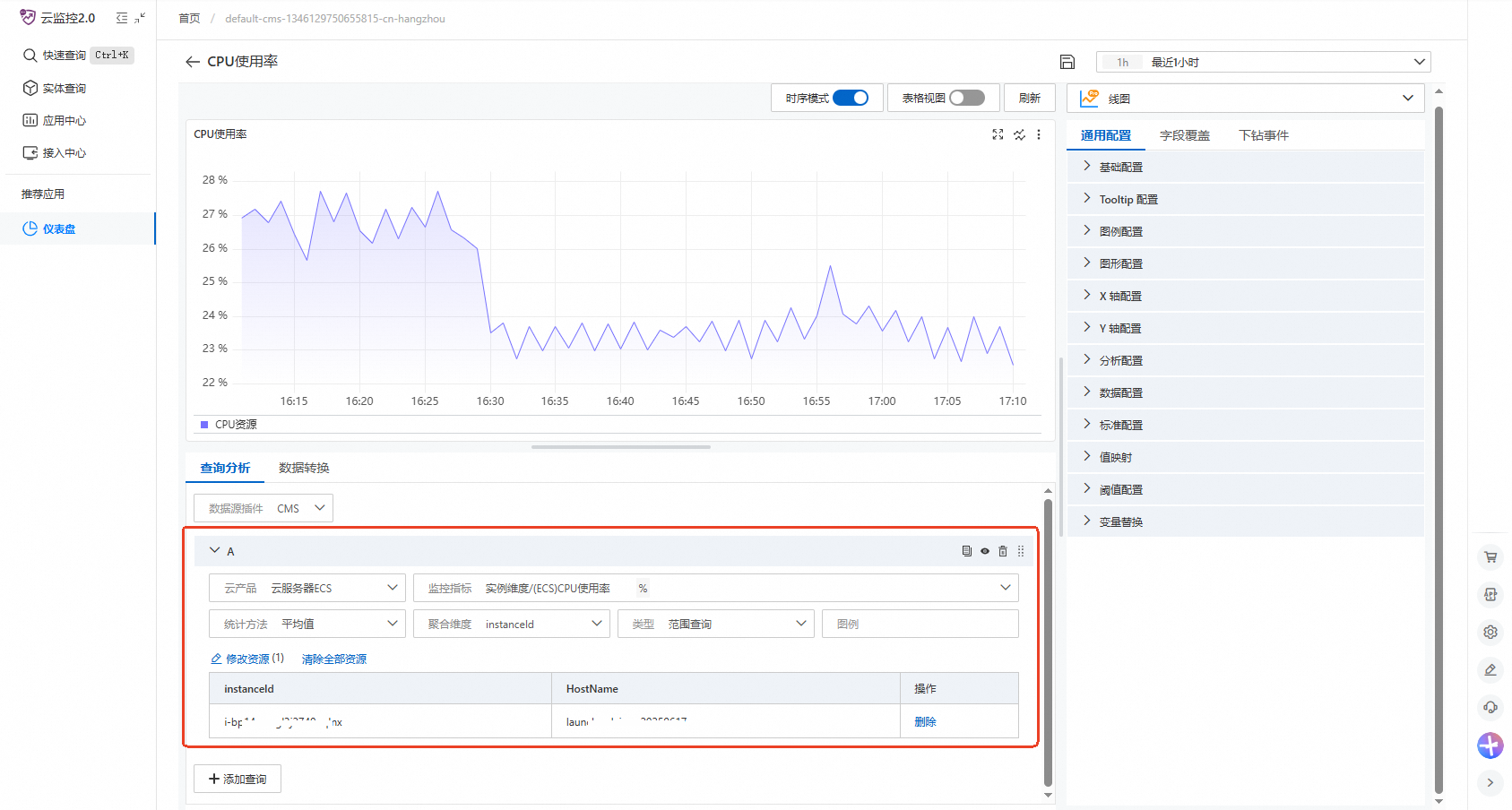
Task: Toggle 表格视图 switch on
Action: [967, 98]
